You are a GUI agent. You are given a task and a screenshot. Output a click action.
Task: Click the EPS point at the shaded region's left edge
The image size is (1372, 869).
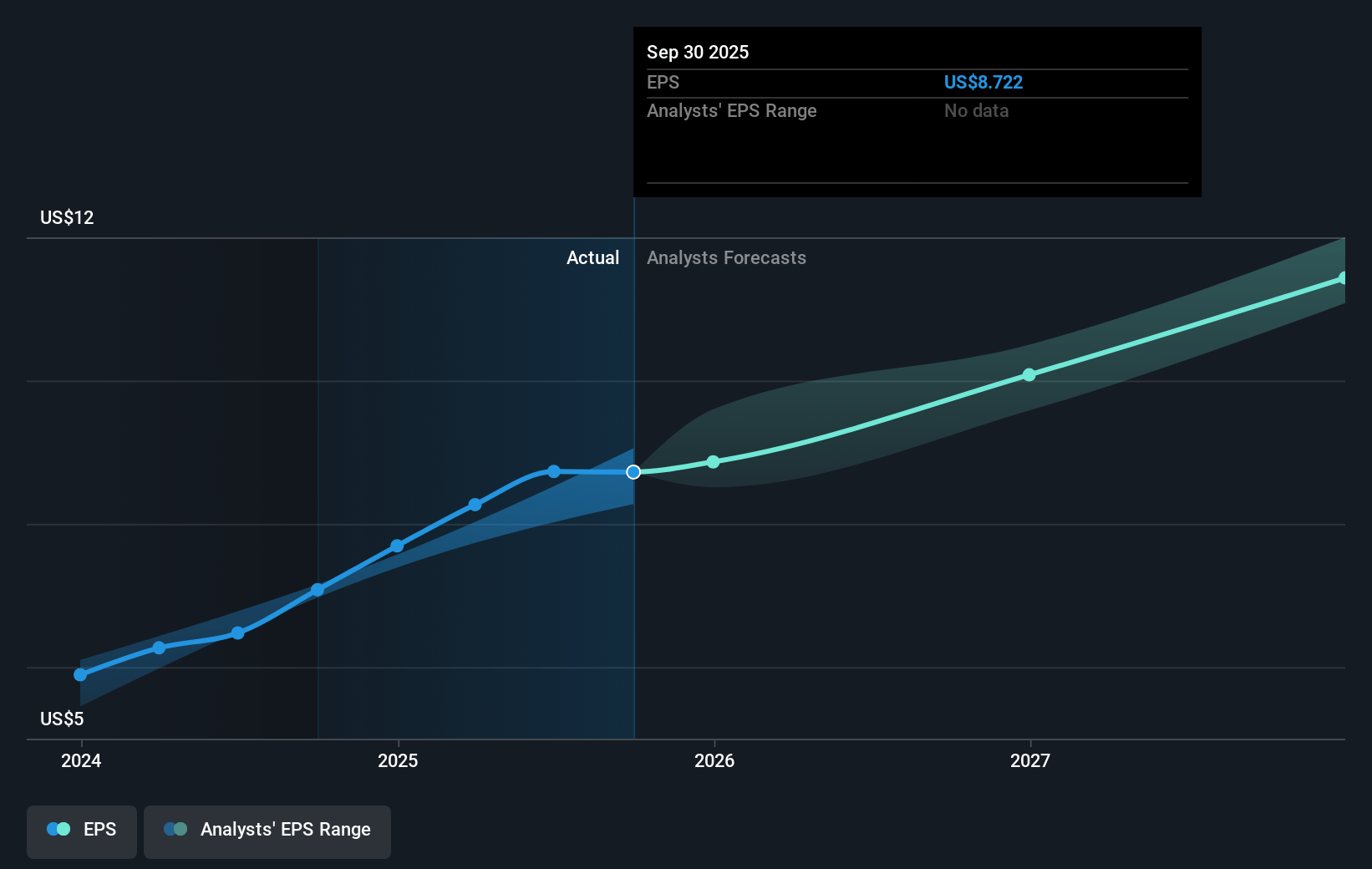(318, 590)
